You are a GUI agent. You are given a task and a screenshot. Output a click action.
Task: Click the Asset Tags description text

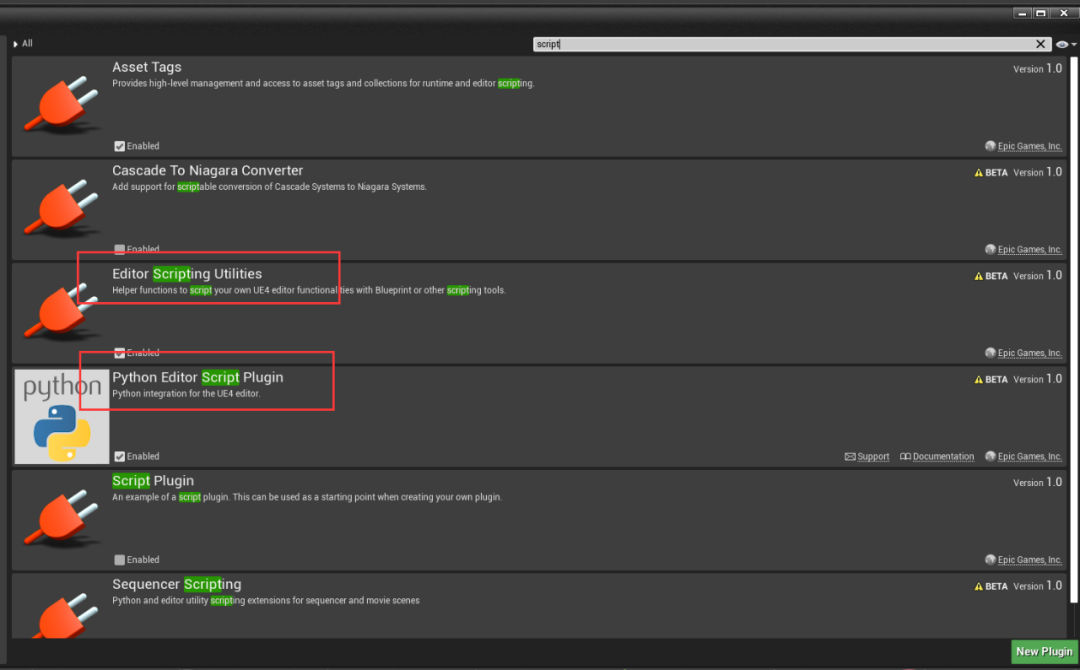[323, 83]
